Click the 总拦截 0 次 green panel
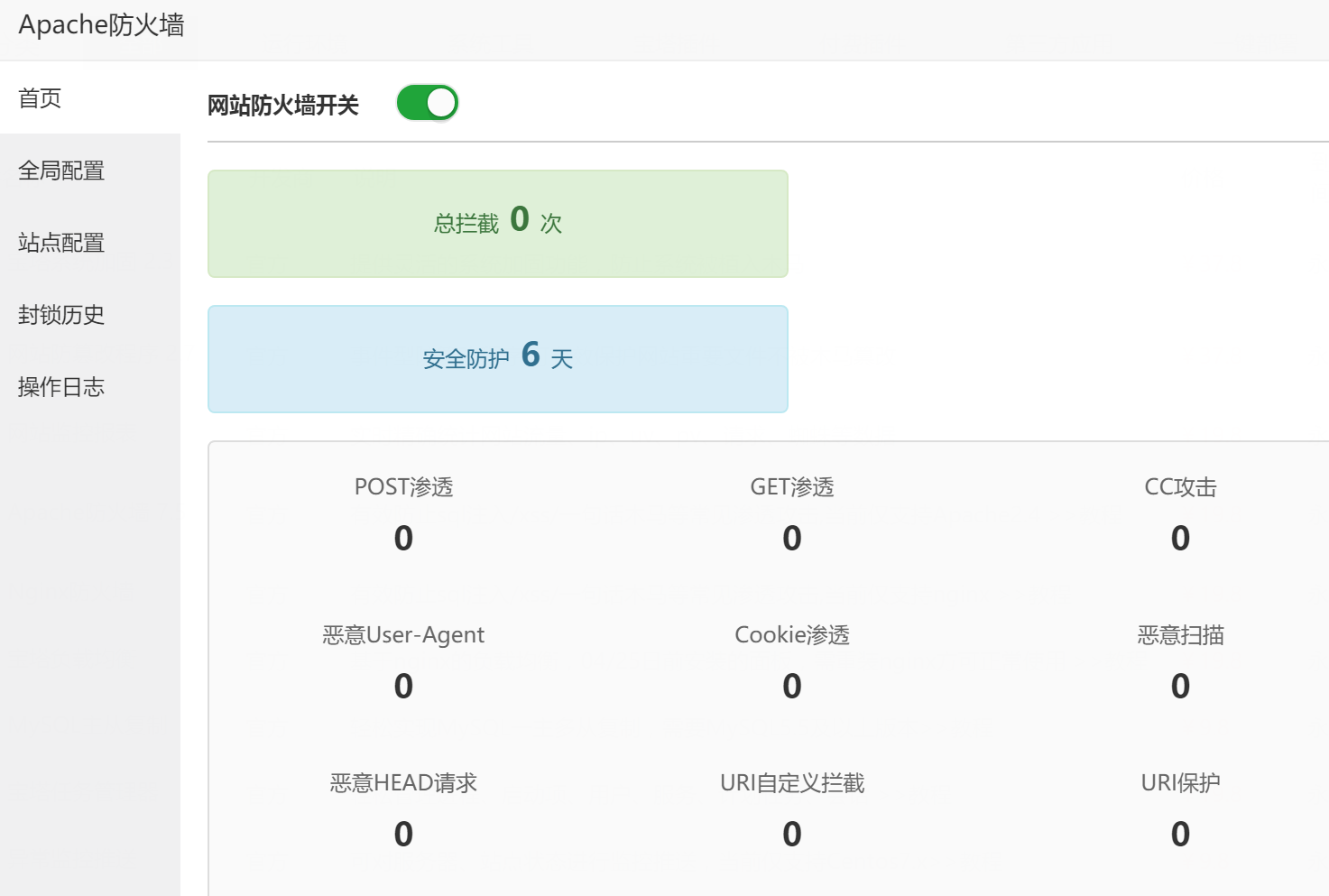The width and height of the screenshot is (1329, 896). [498, 224]
